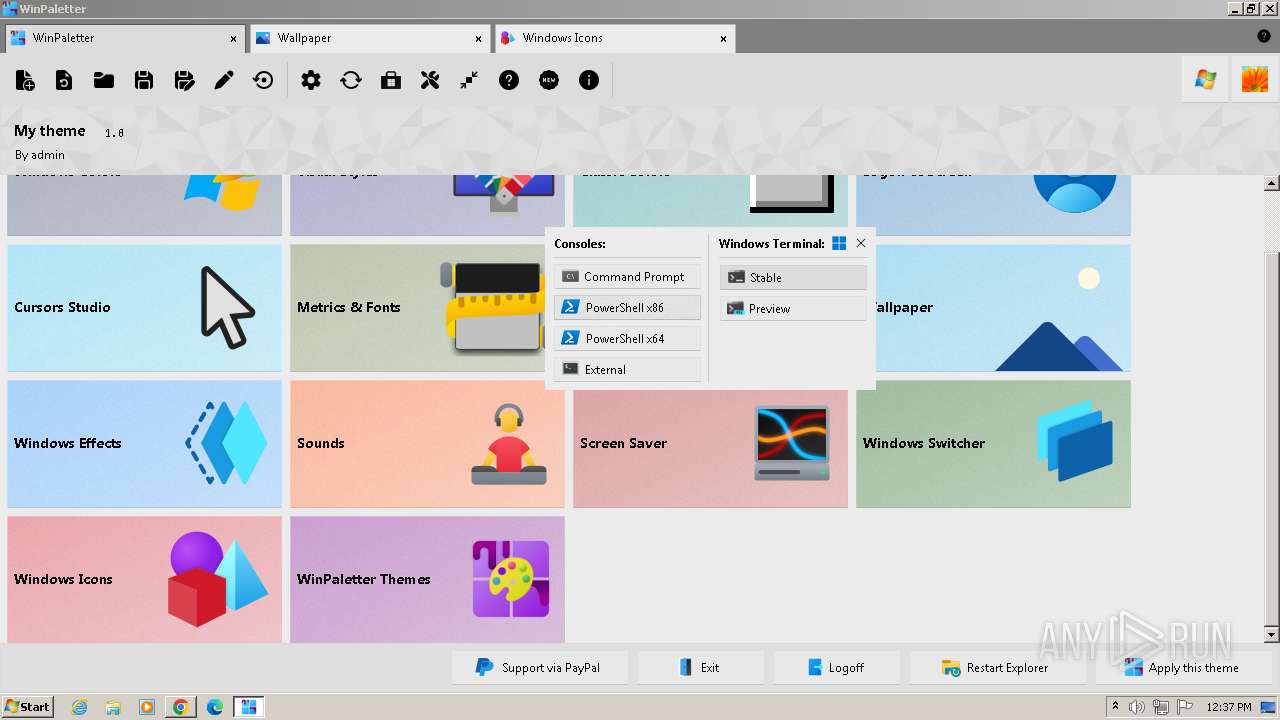This screenshot has height=720, width=1280.
Task: Choose PowerShell x64 console
Action: [627, 338]
